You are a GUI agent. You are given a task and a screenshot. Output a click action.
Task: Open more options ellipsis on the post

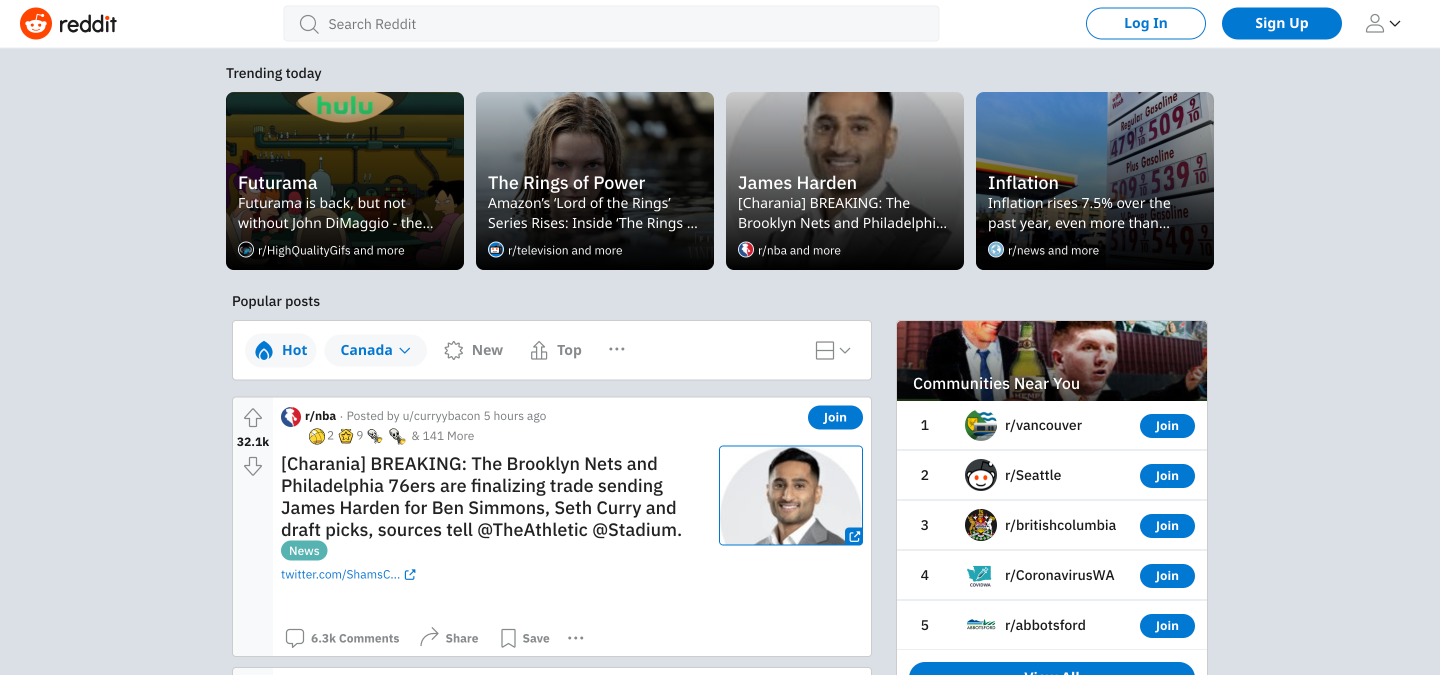pyautogui.click(x=576, y=638)
